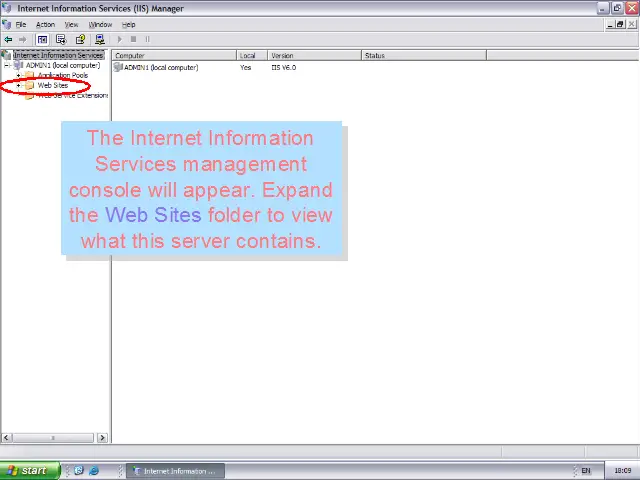Click the ADMIN1 computer icon in the list pane
640x480 pixels.
coord(118,67)
